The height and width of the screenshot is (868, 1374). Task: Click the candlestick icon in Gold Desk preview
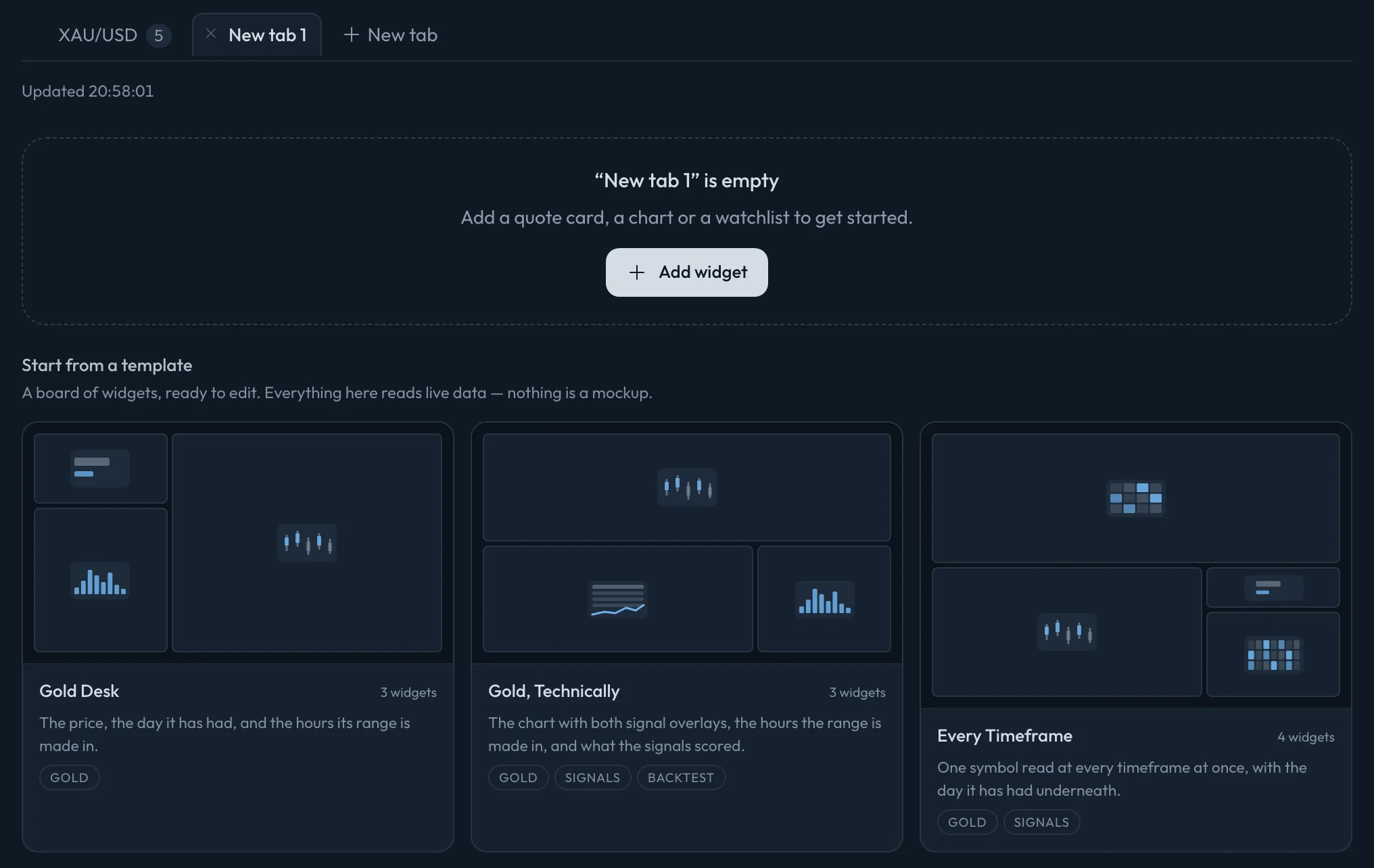pos(307,543)
